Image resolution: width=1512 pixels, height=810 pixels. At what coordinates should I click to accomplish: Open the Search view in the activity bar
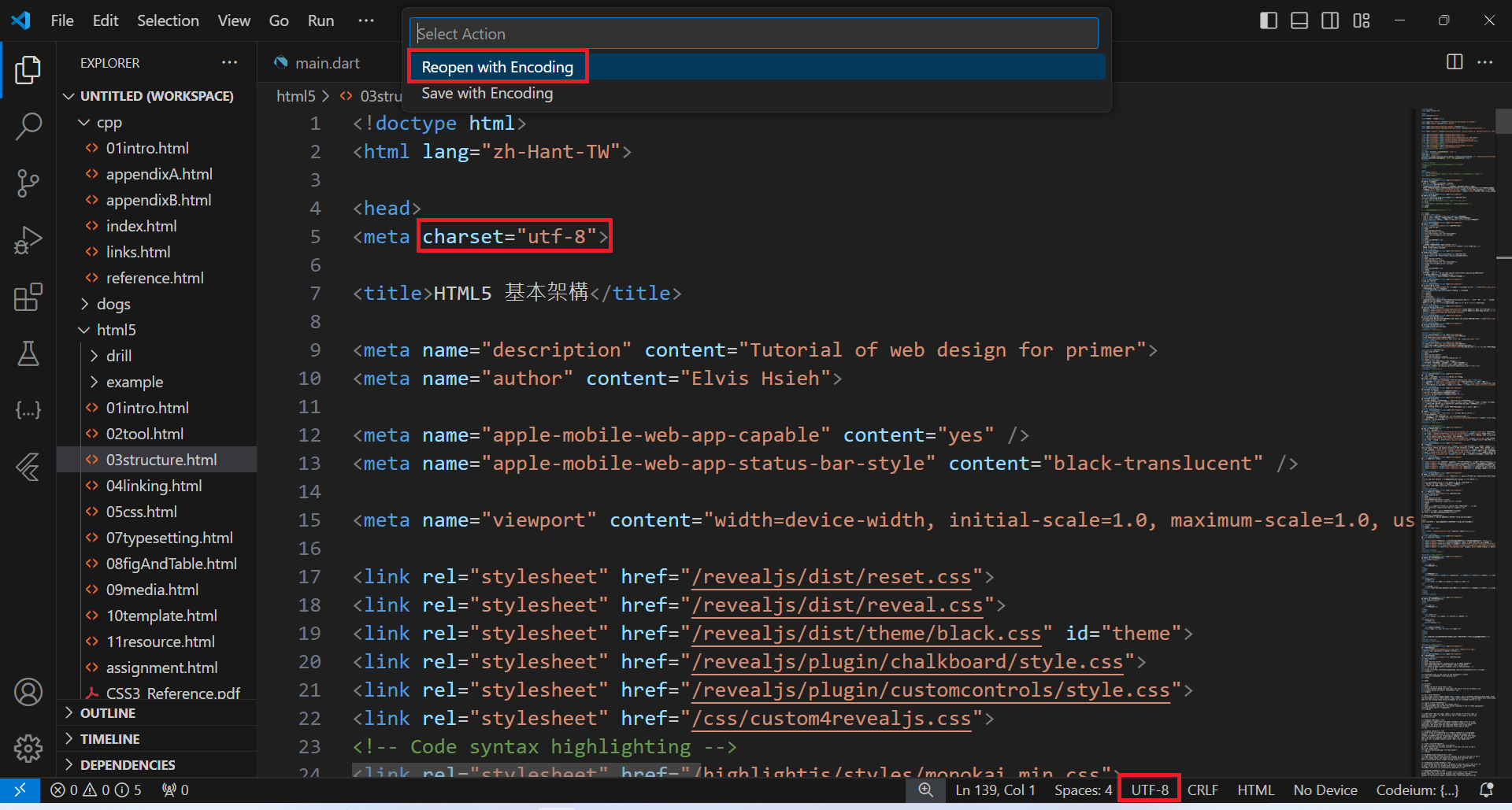point(28,126)
